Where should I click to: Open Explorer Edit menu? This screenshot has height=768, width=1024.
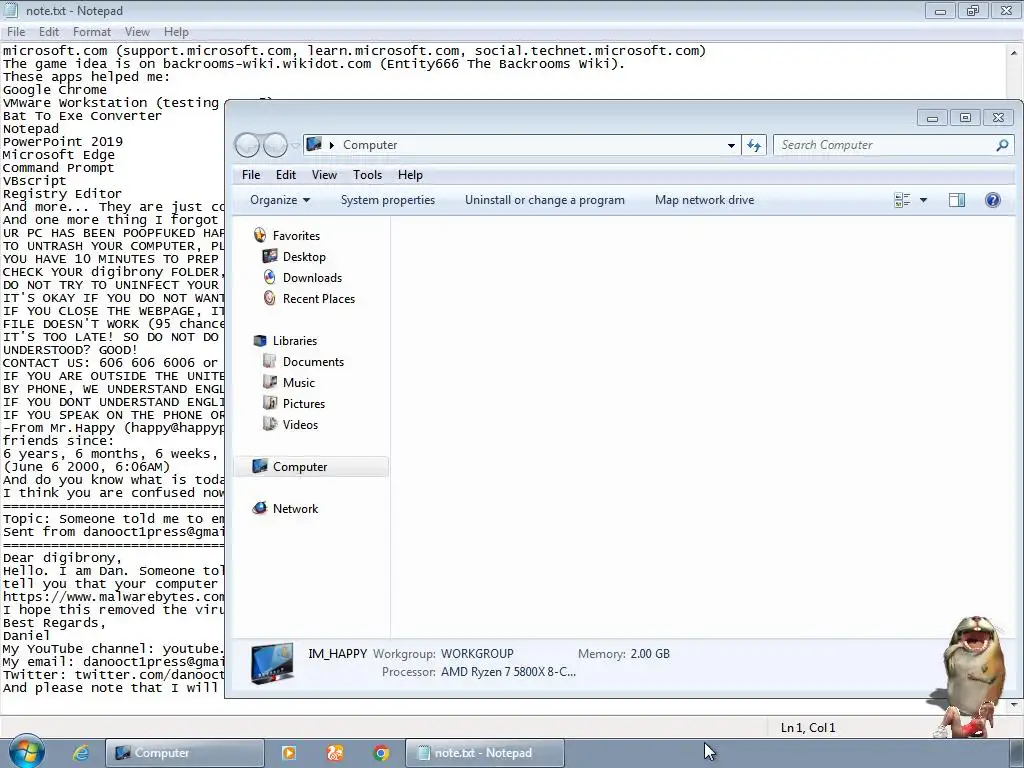click(285, 175)
